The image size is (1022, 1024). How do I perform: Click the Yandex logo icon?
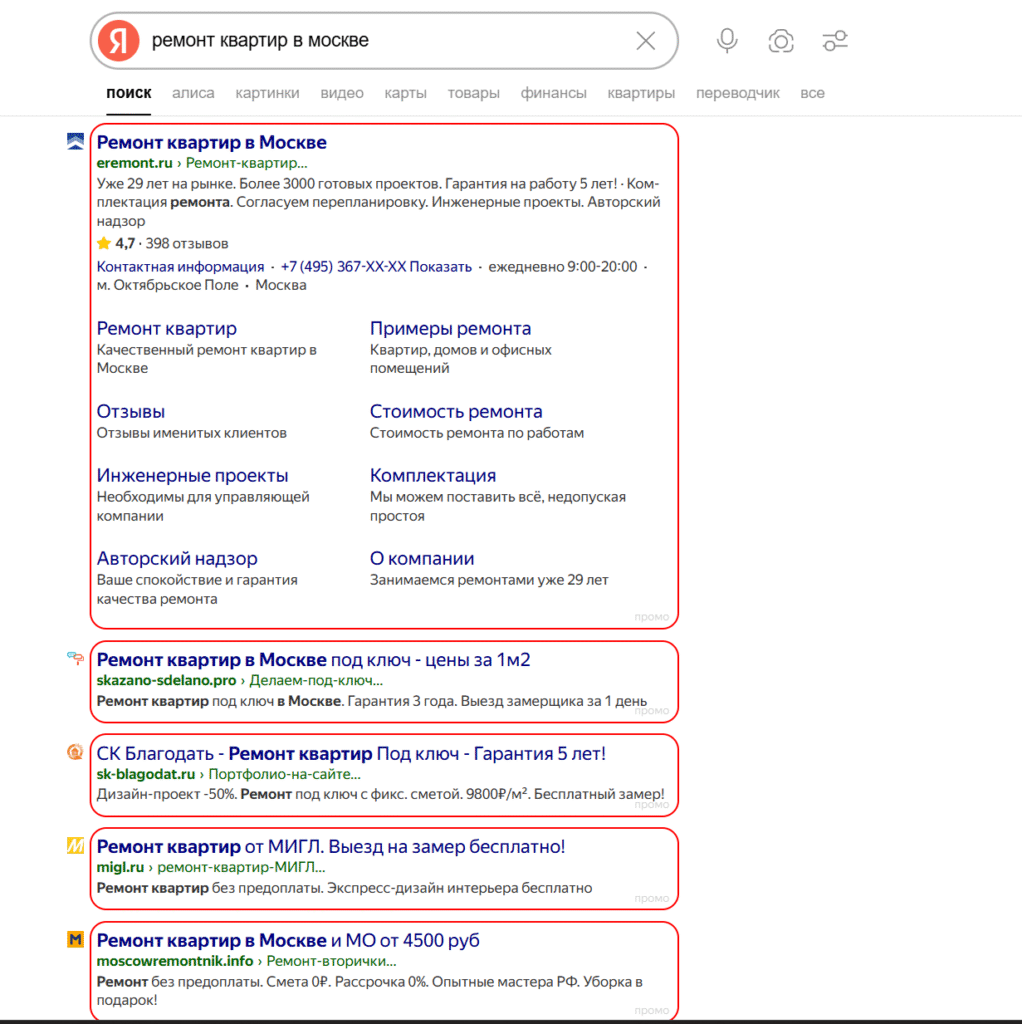pyautogui.click(x=119, y=41)
